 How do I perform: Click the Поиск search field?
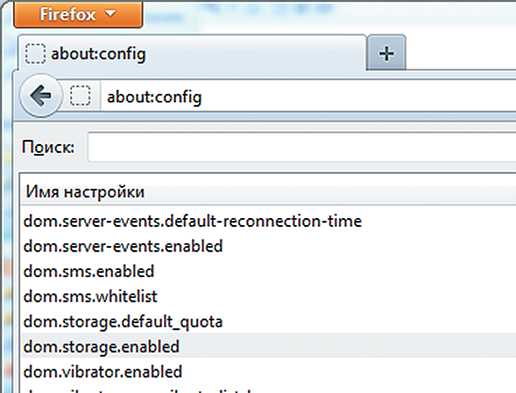point(302,147)
